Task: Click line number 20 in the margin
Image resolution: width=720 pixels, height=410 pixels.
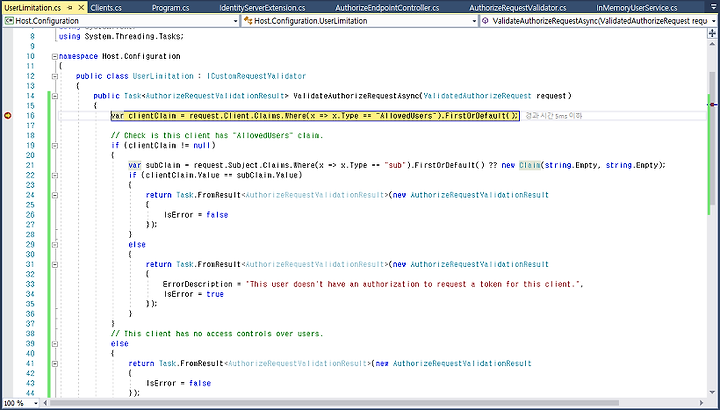Action: coord(30,155)
